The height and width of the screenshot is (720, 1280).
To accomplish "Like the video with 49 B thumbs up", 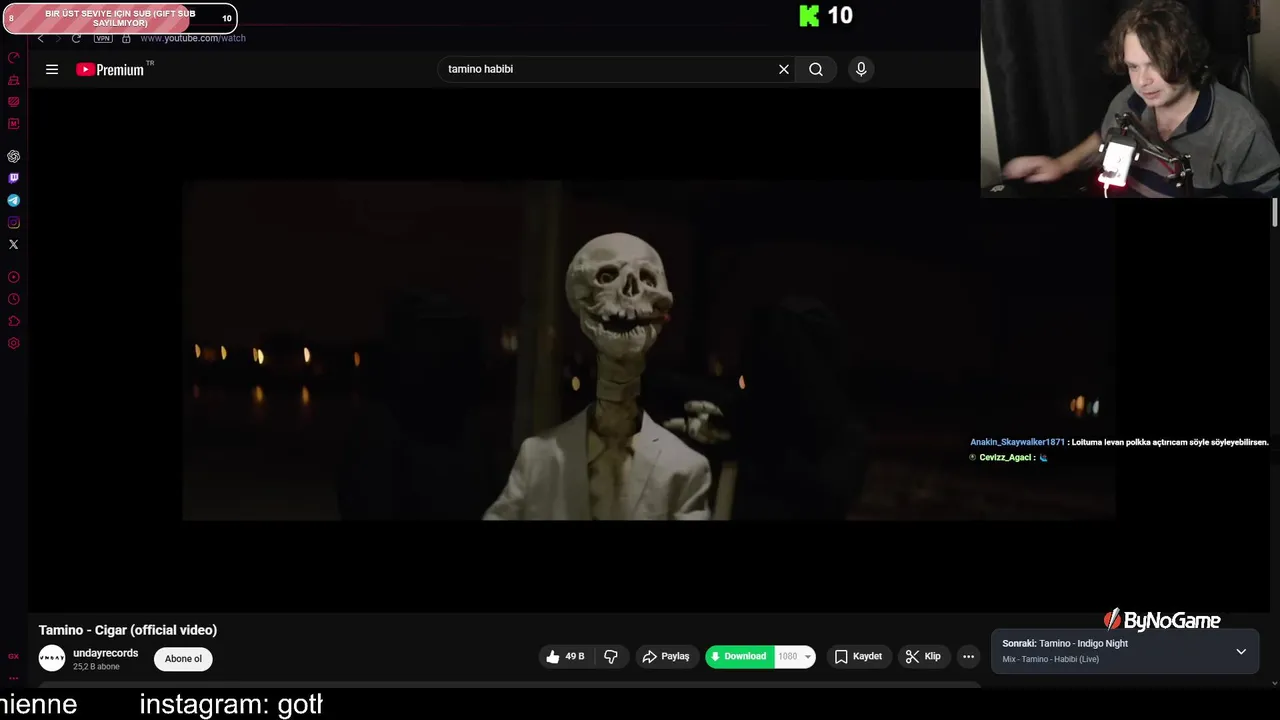I will 565,656.
